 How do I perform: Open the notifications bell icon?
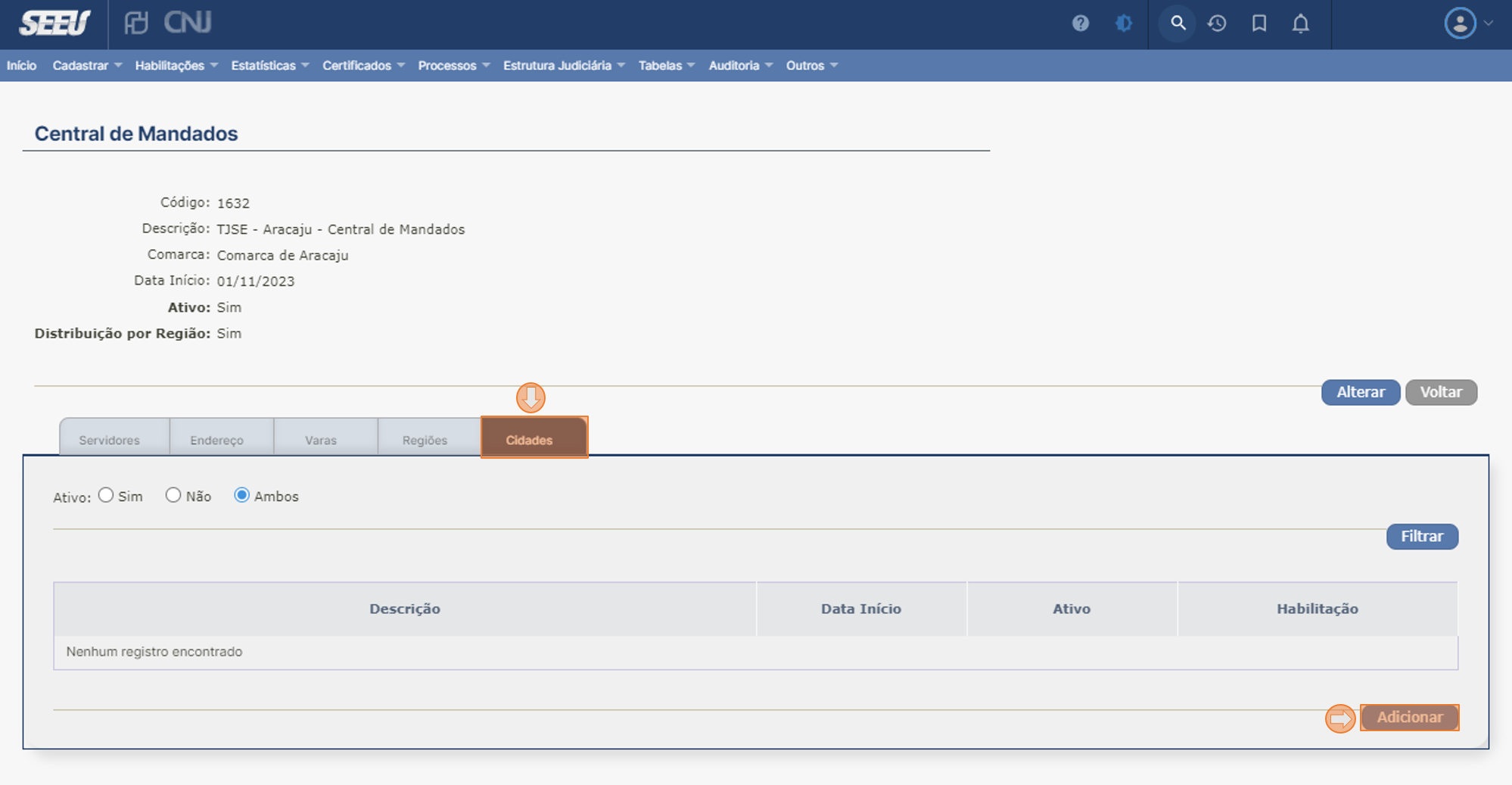click(x=1300, y=23)
